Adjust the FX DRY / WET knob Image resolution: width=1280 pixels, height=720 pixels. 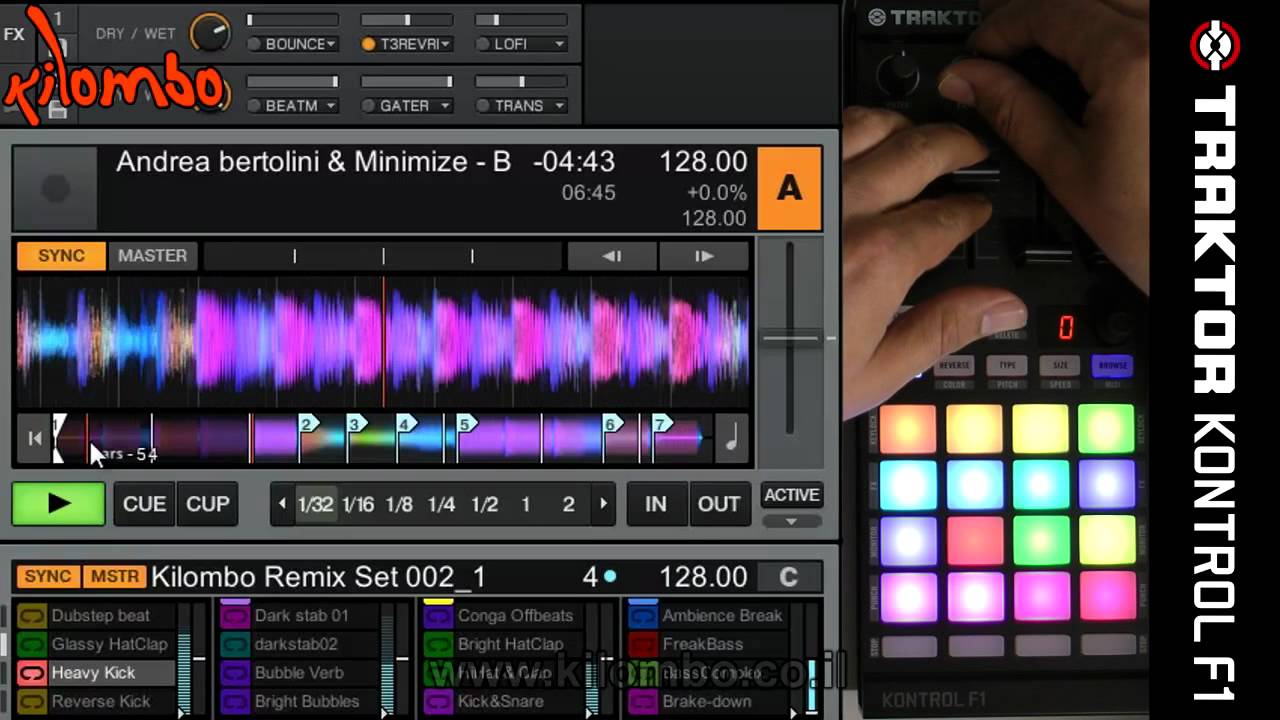coord(209,32)
